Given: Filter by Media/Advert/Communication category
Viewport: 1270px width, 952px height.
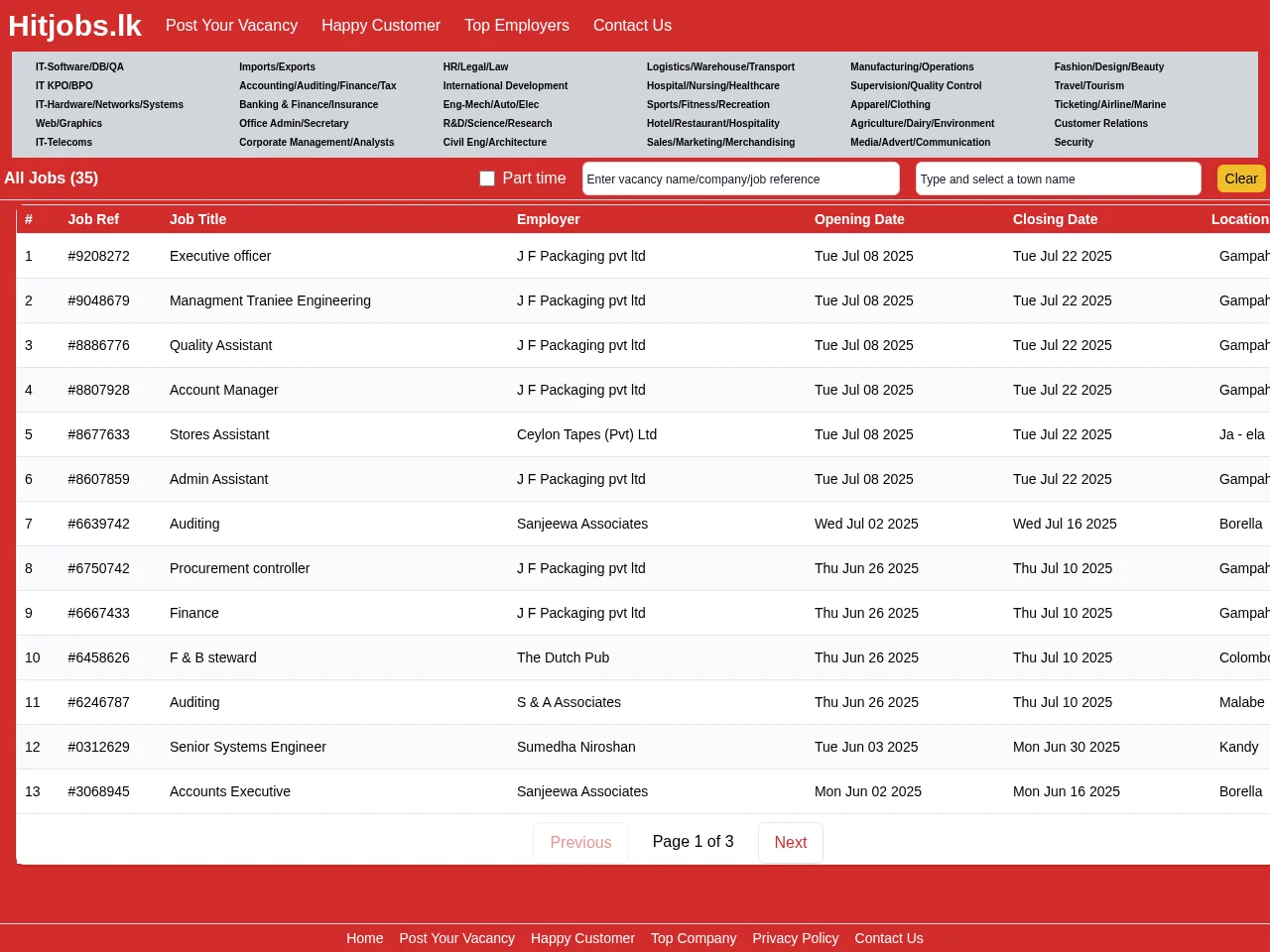Looking at the screenshot, I should tap(920, 142).
